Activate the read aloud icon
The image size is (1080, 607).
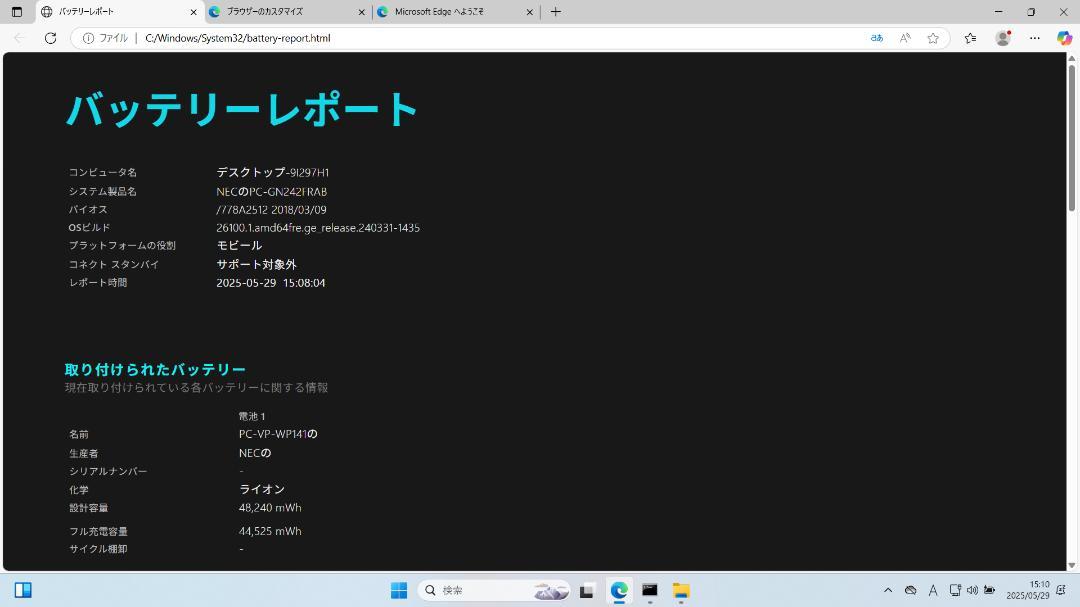905,38
